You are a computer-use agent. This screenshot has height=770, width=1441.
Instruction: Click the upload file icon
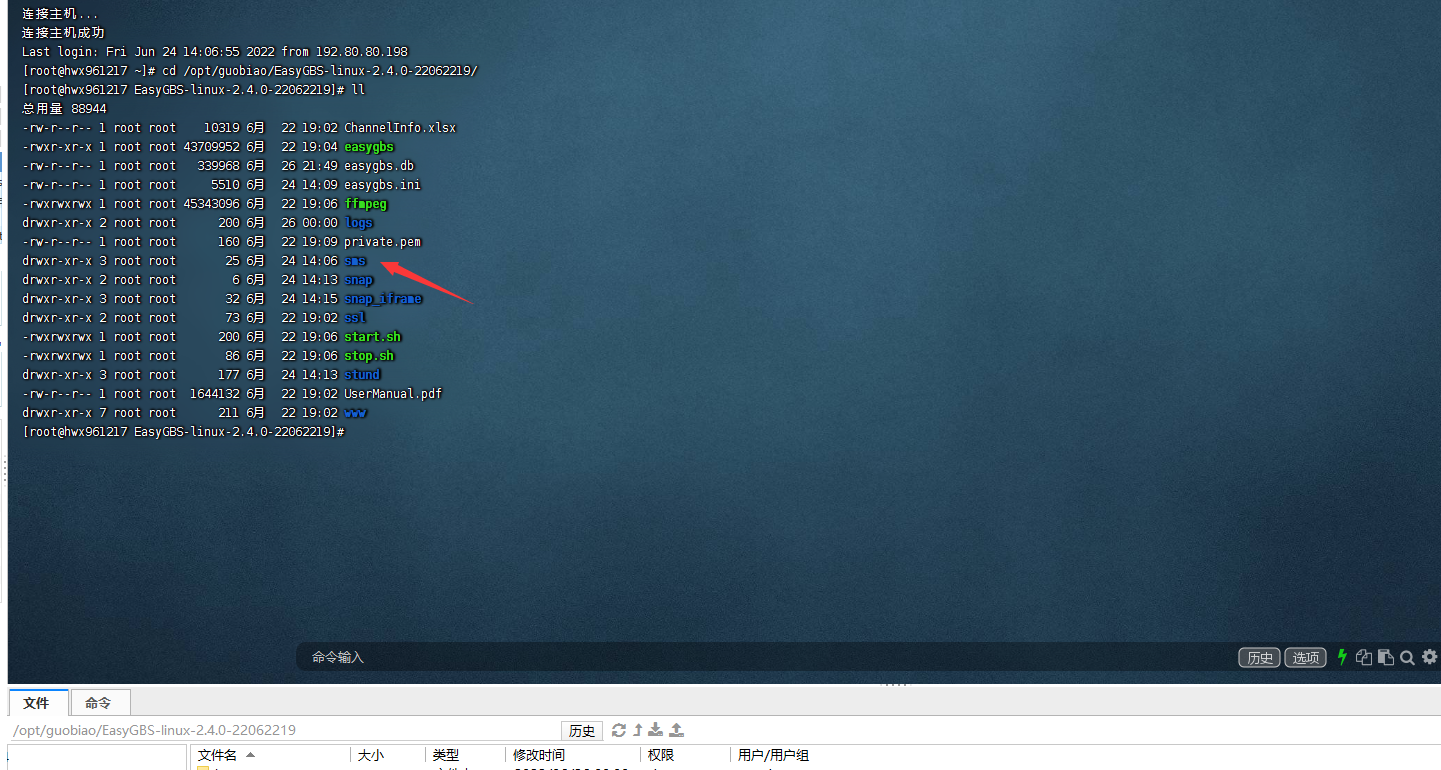pos(676,730)
